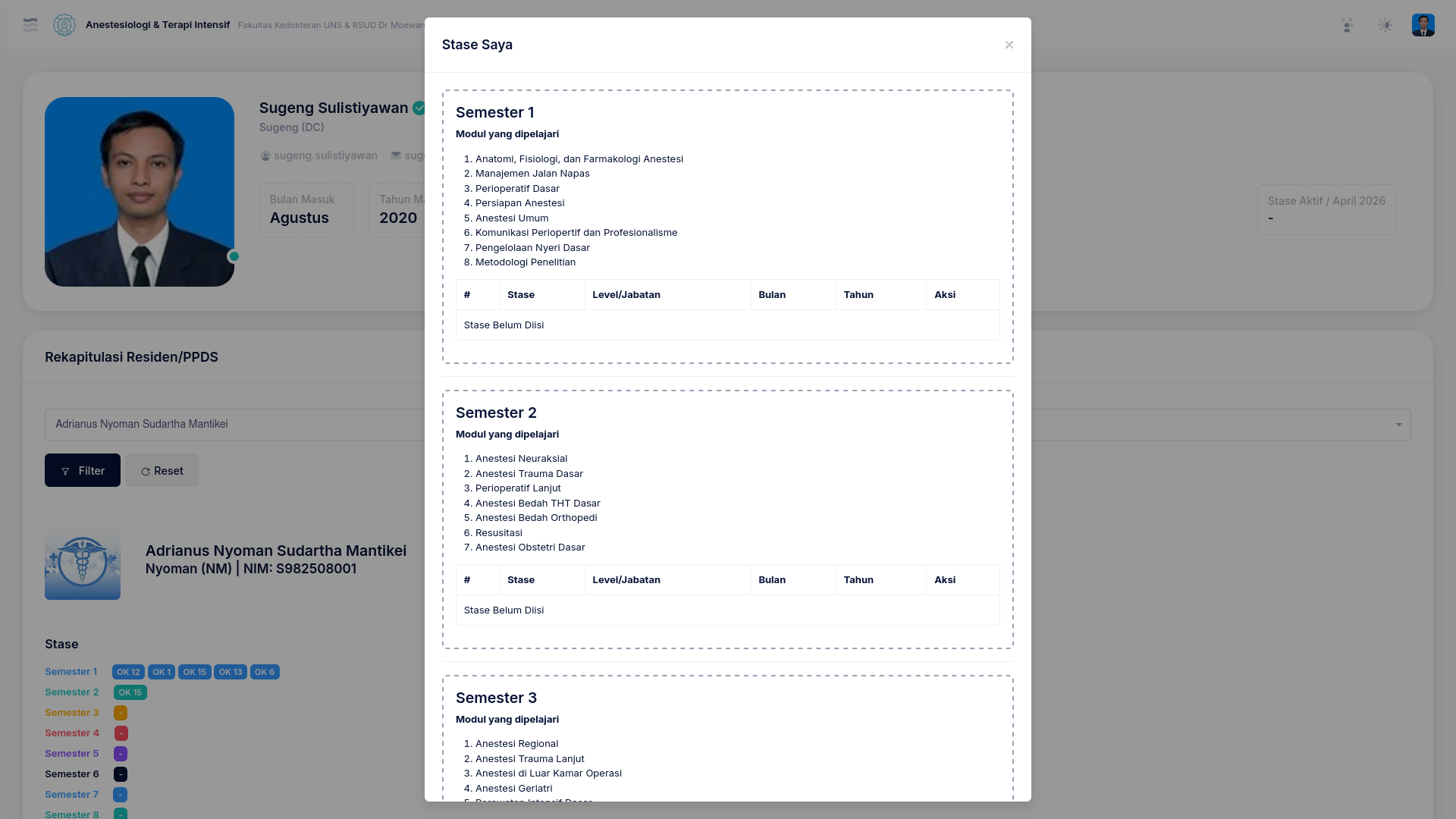Click the online status dot on photo
1456x819 pixels.
tap(234, 256)
